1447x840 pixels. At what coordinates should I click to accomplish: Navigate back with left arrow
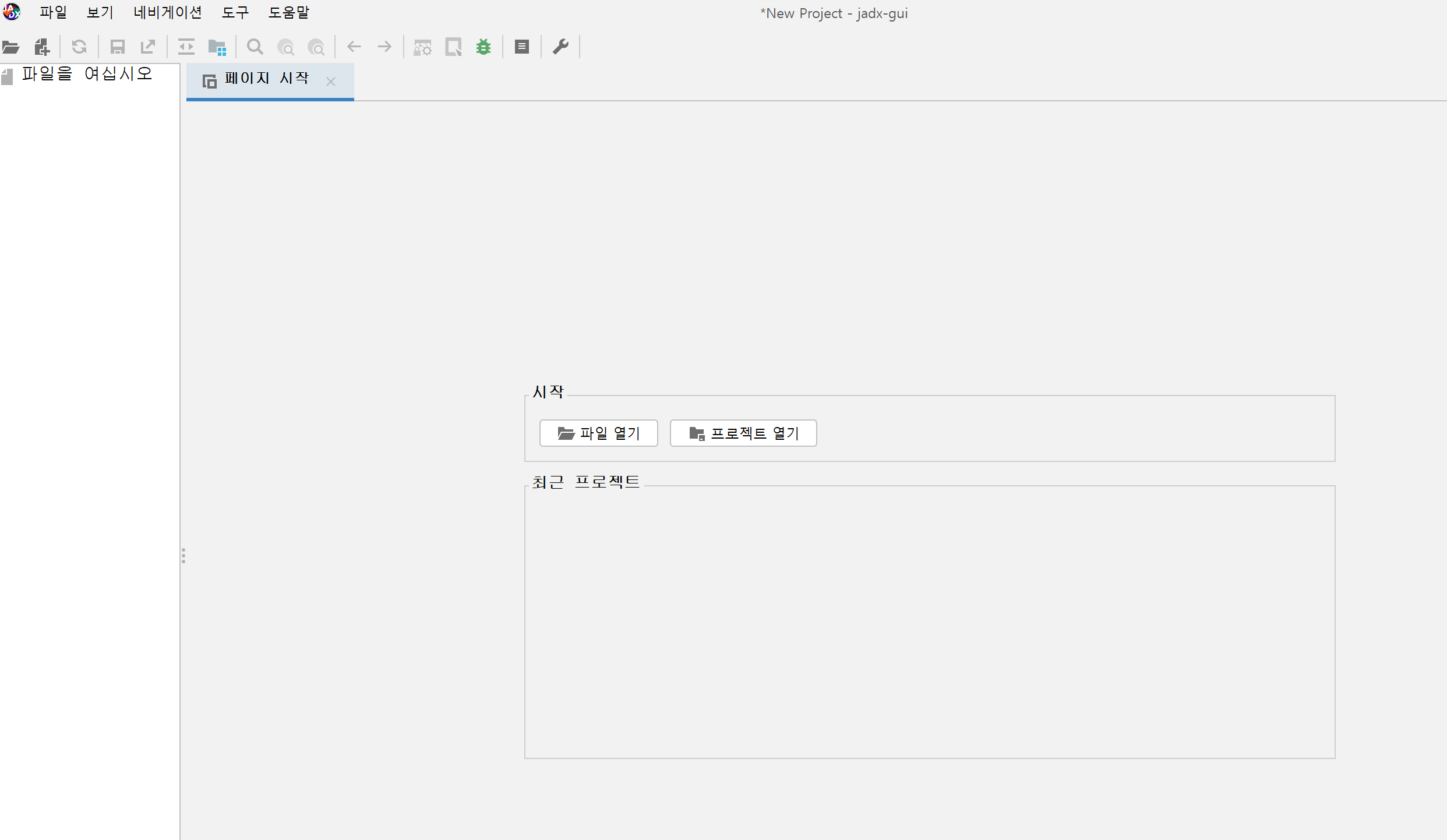(354, 47)
